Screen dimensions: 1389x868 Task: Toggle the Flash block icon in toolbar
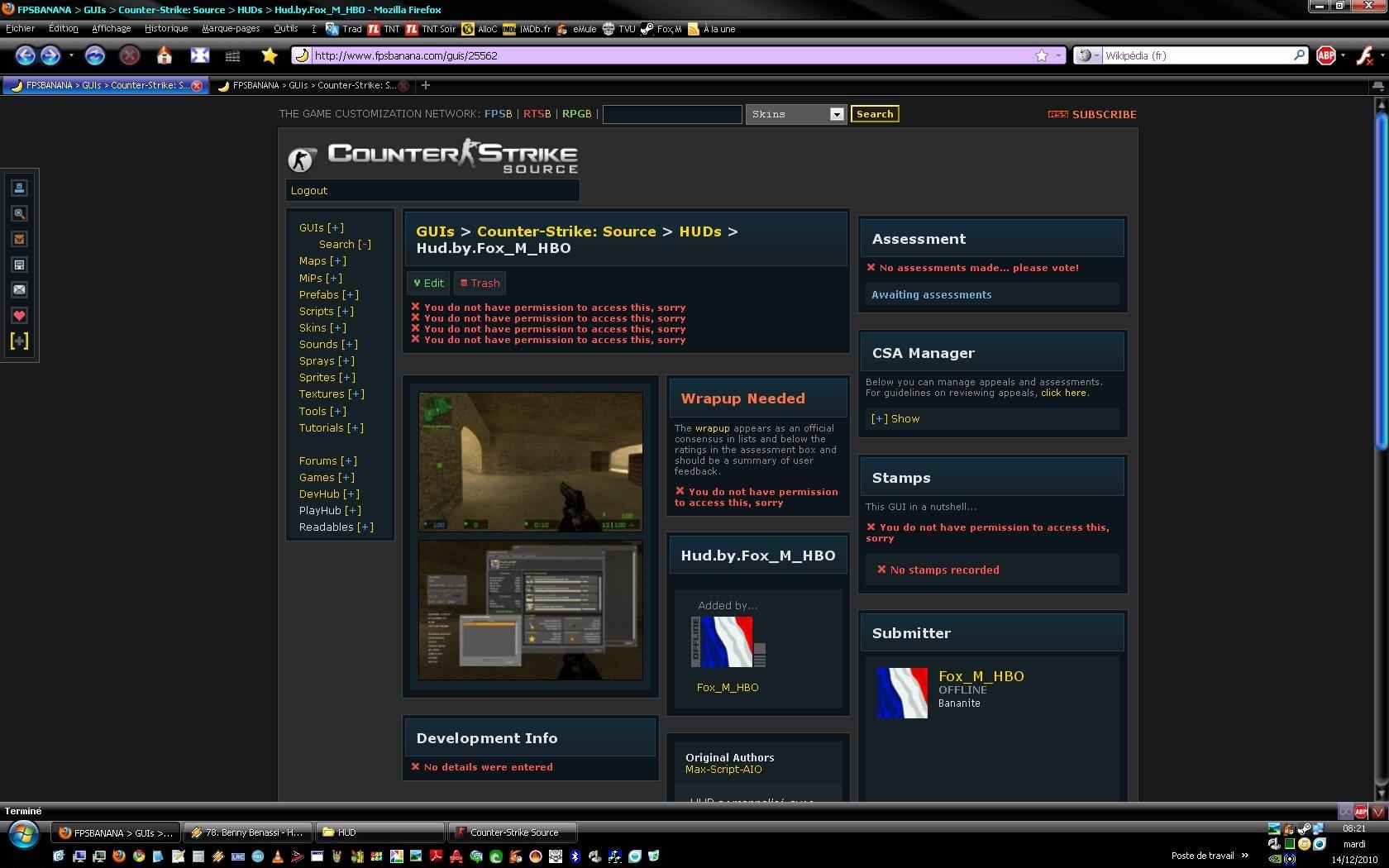tap(1365, 55)
